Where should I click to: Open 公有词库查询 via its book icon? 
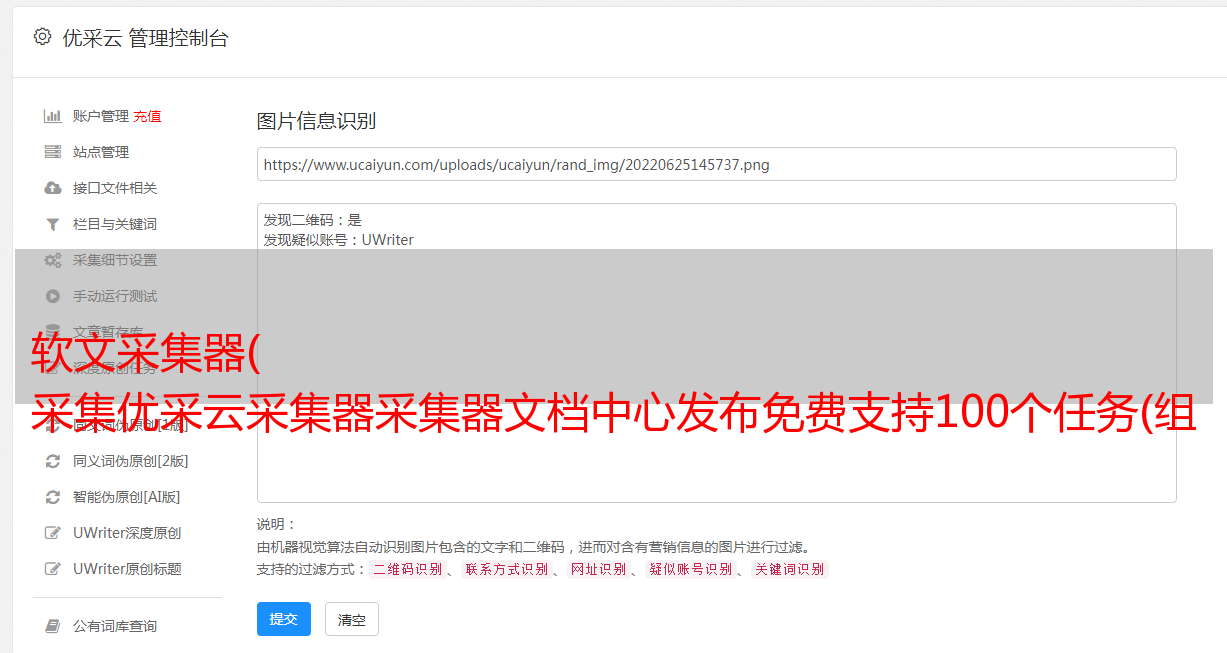tap(53, 626)
